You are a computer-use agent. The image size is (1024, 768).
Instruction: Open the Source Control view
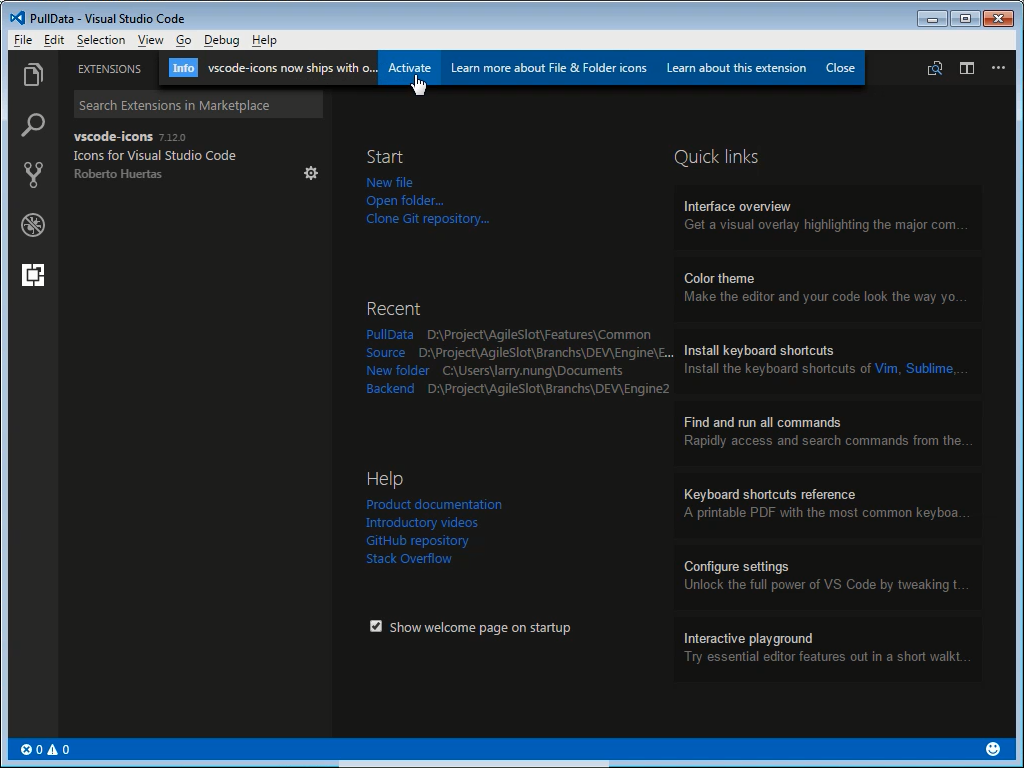tap(33, 175)
